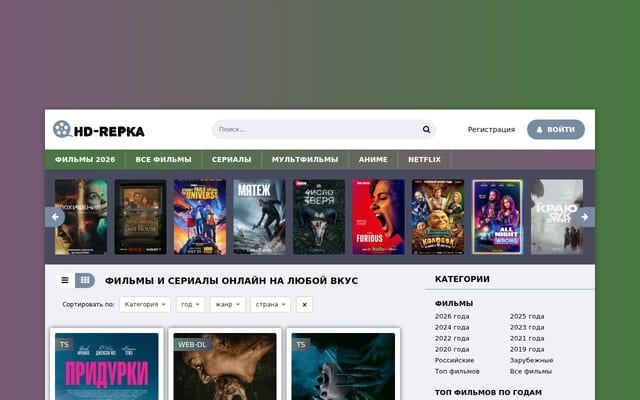The width and height of the screenshot is (640, 400).
Task: Click the carousel next arrow
Action: click(x=585, y=217)
